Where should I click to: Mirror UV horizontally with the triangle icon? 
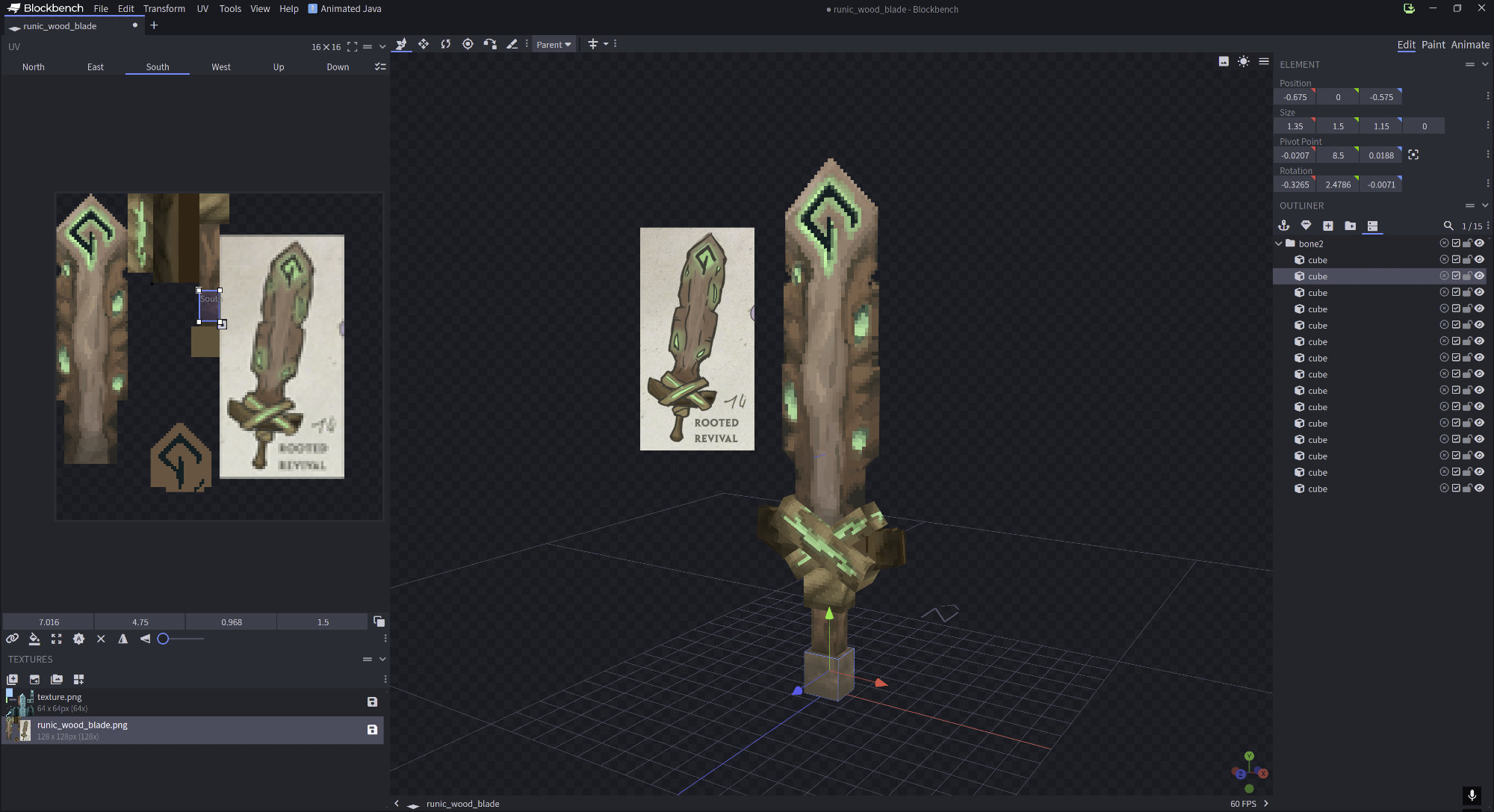point(123,639)
